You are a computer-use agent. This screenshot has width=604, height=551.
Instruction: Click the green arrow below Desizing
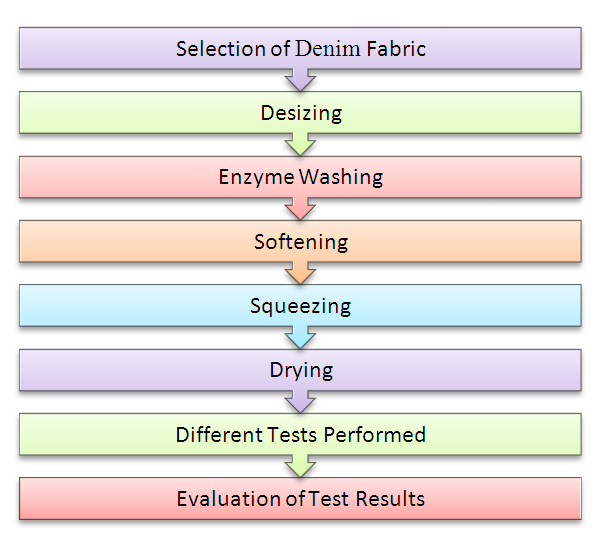click(301, 144)
